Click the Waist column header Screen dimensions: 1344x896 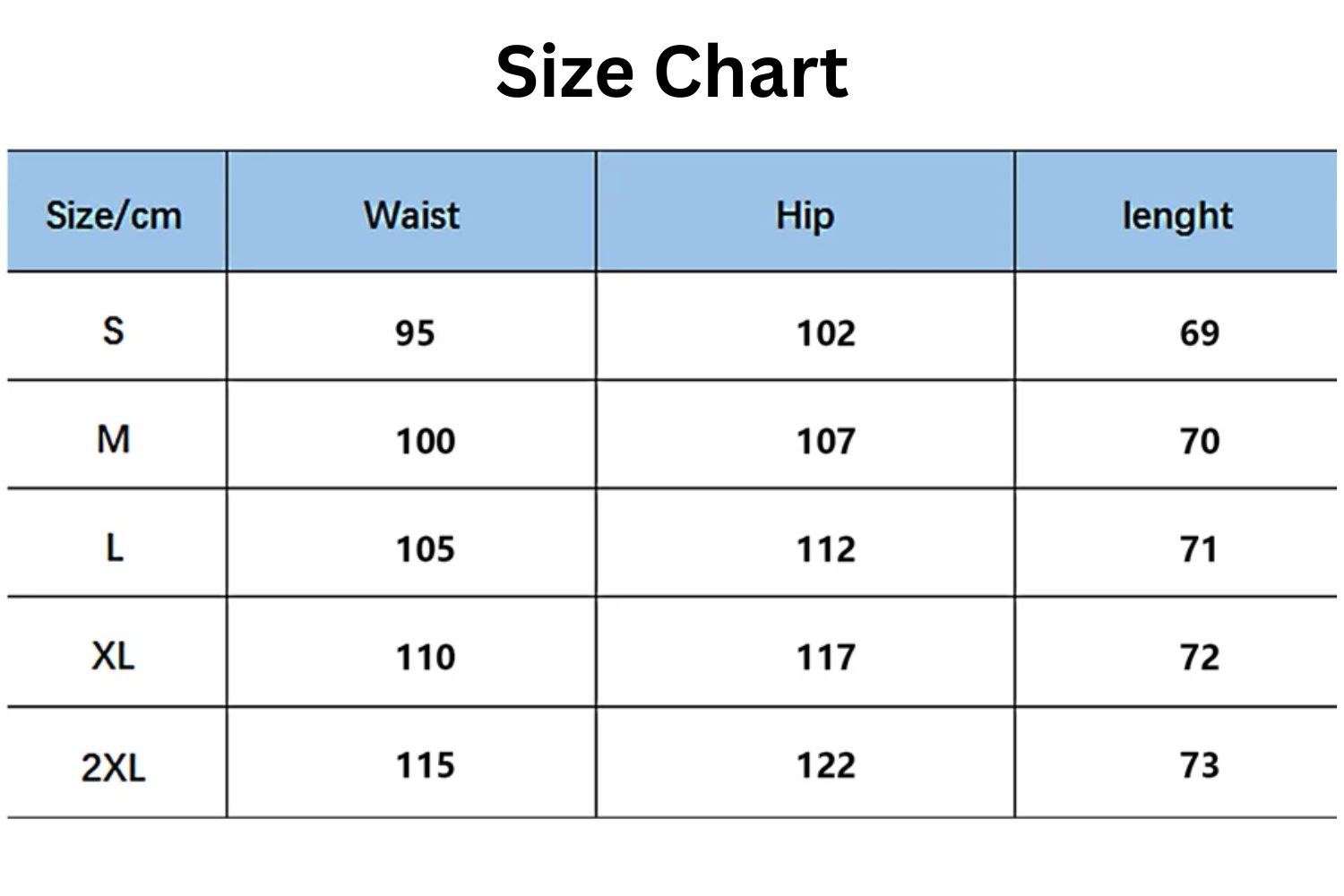(411, 216)
